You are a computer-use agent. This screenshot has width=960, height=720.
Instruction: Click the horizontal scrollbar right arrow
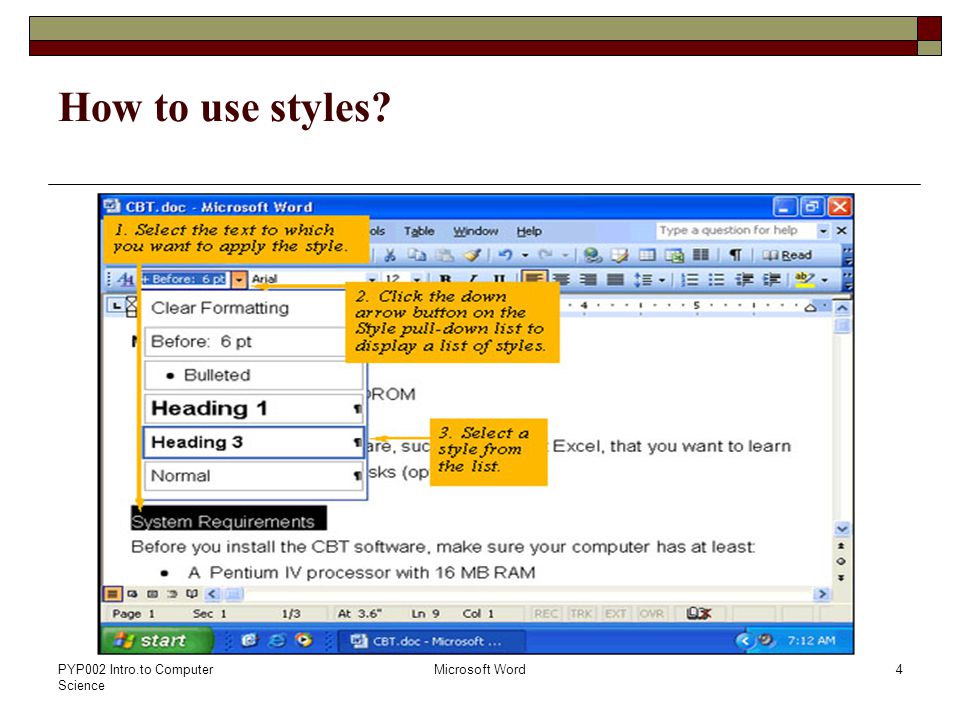(822, 594)
